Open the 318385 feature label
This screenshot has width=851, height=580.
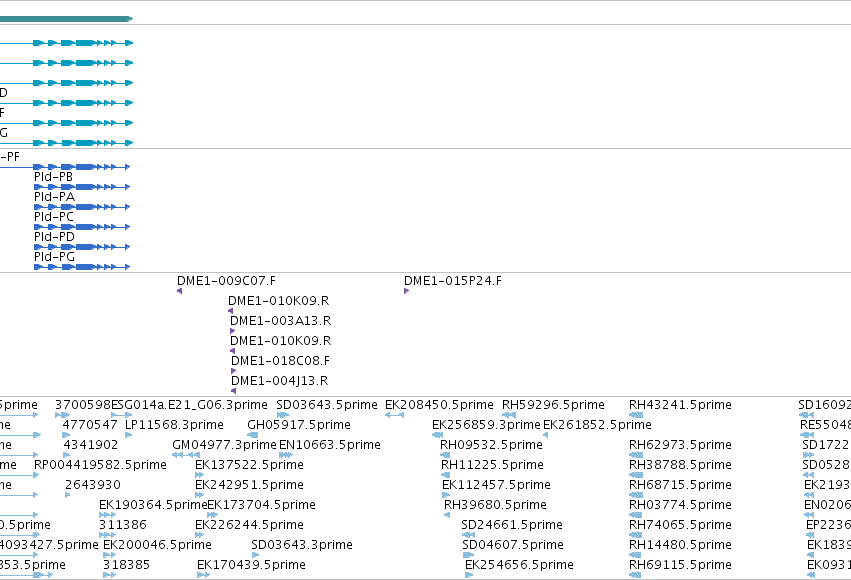126,565
